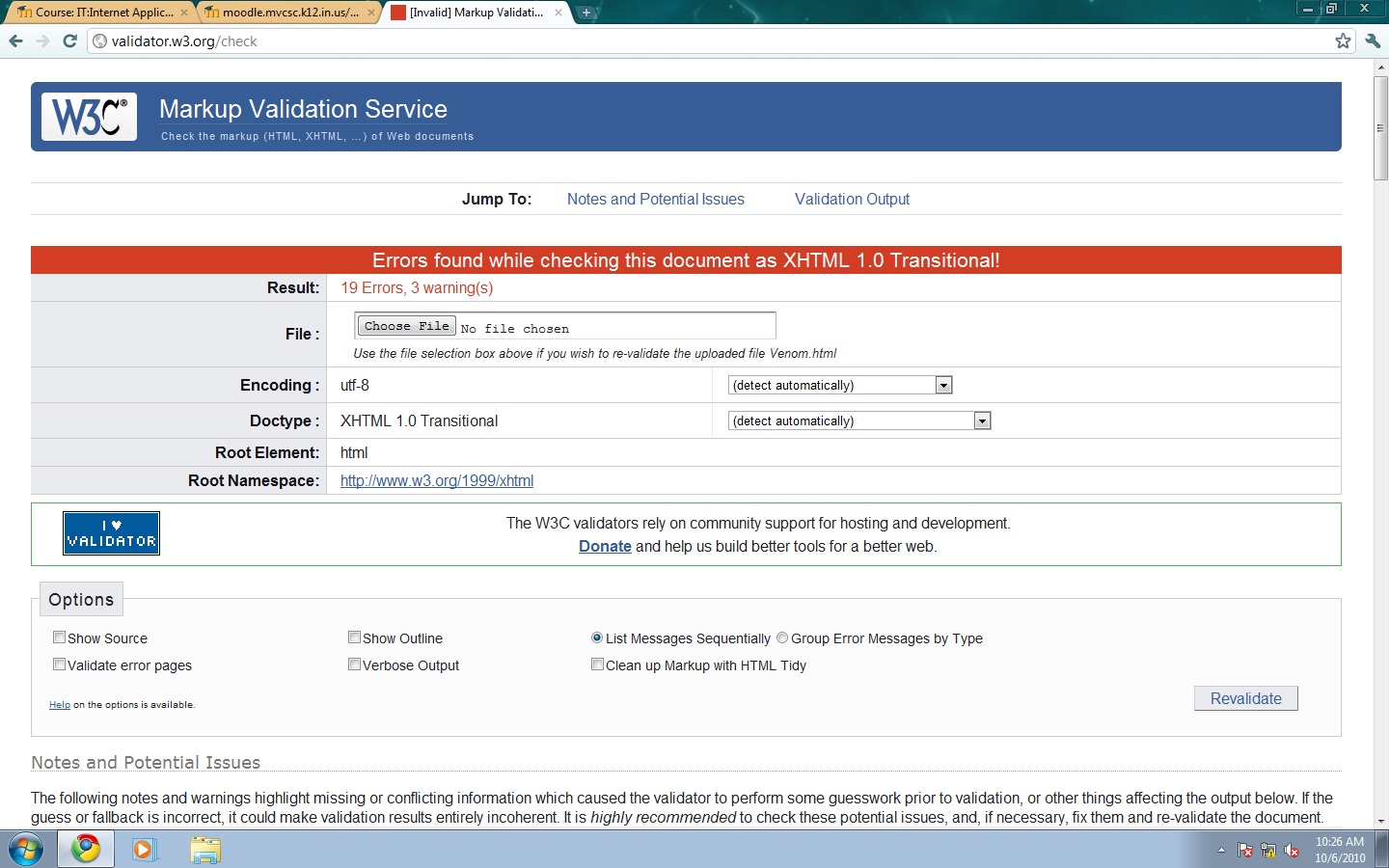
Task: Follow the Donate link
Action: point(605,546)
